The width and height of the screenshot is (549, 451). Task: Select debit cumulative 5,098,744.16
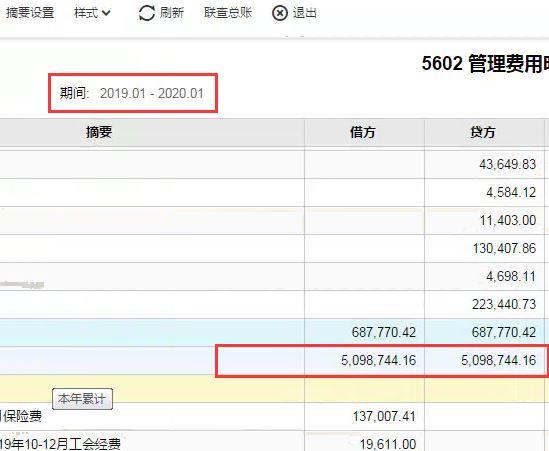[x=378, y=360]
